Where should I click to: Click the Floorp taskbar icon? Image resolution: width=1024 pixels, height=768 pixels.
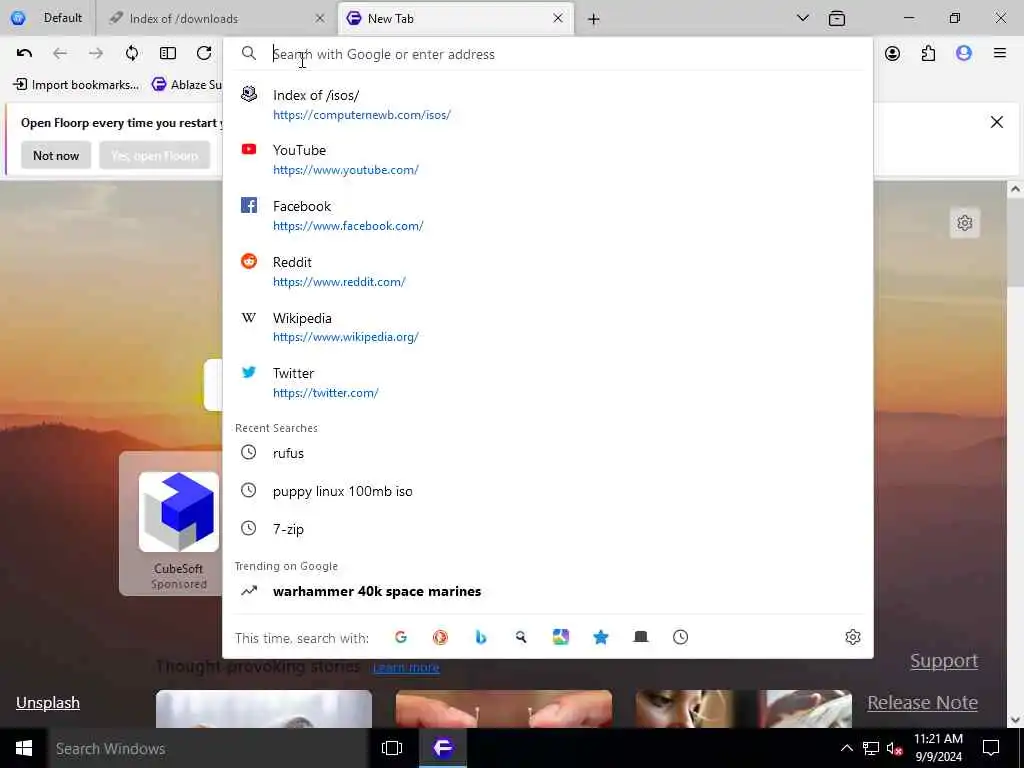tap(443, 748)
